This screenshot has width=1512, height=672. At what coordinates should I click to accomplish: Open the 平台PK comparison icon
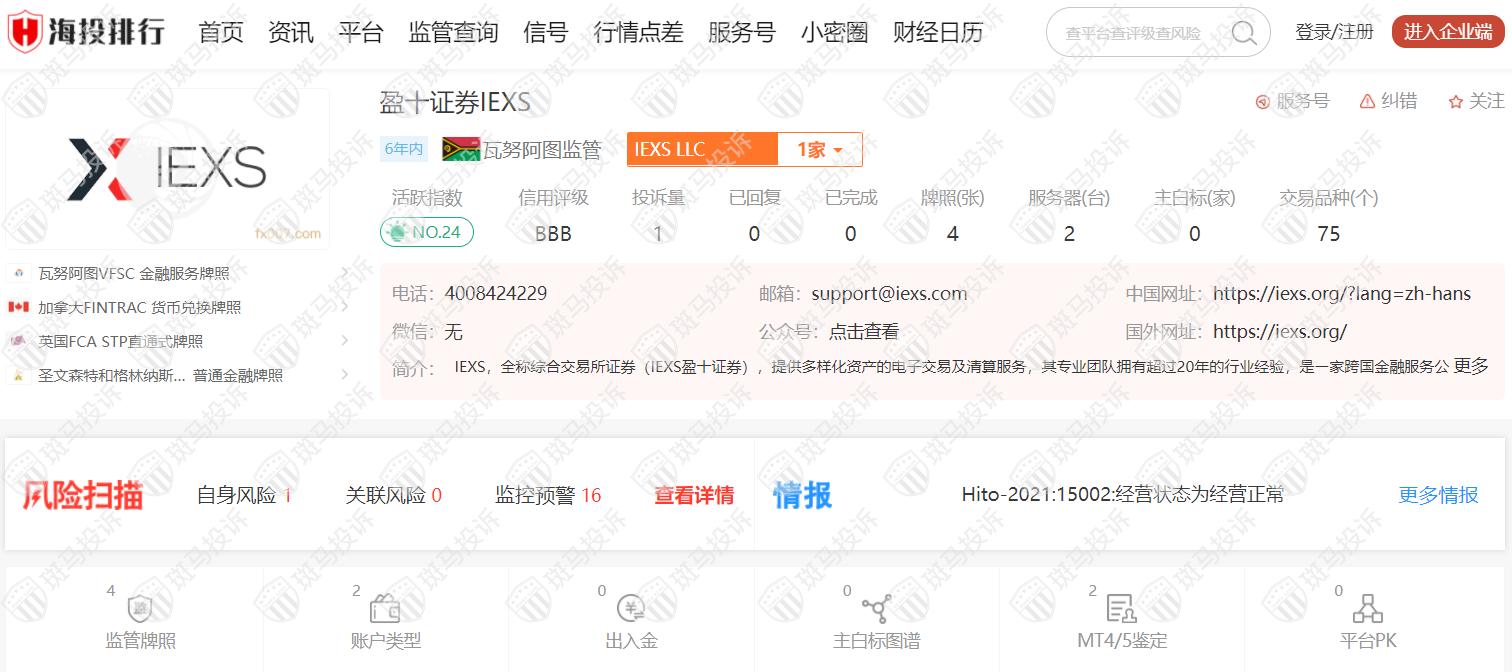pyautogui.click(x=1367, y=609)
